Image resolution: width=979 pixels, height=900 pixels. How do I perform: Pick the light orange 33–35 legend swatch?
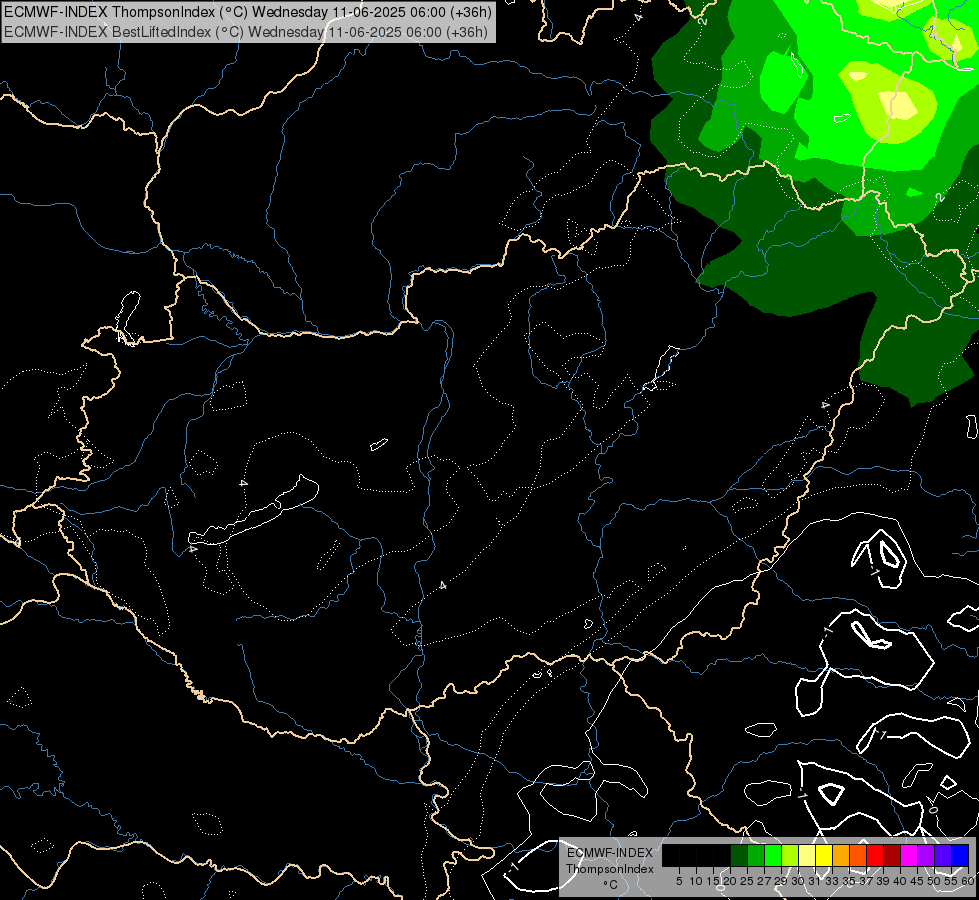click(x=842, y=855)
